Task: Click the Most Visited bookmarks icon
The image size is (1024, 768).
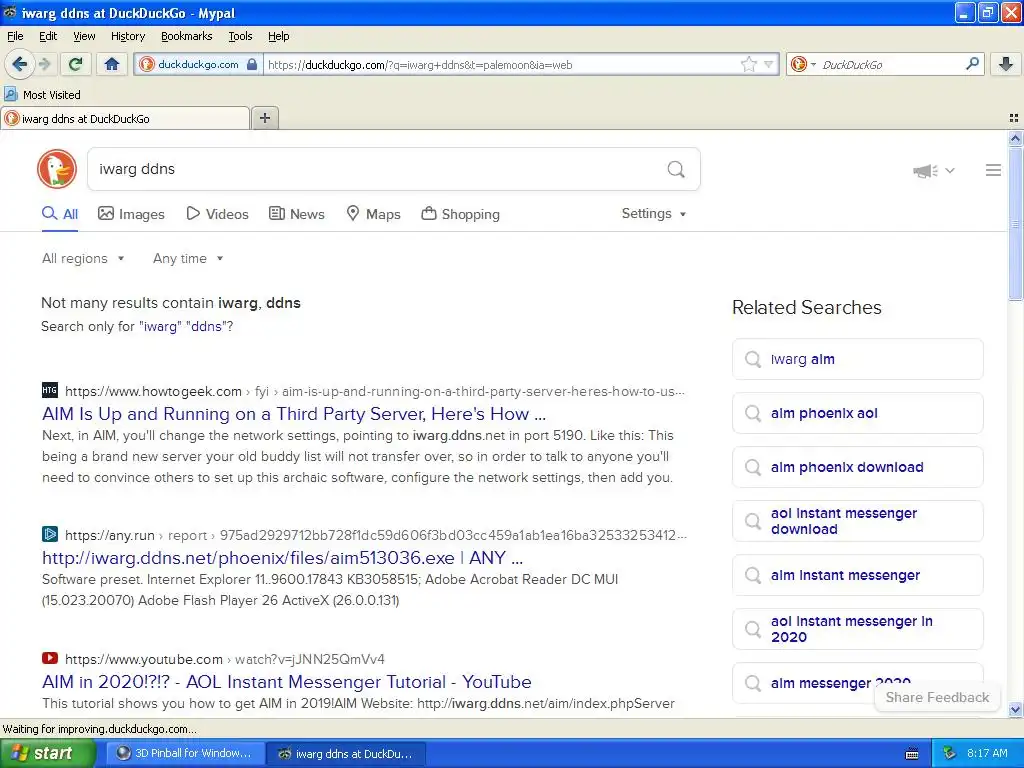Action: click(10, 95)
